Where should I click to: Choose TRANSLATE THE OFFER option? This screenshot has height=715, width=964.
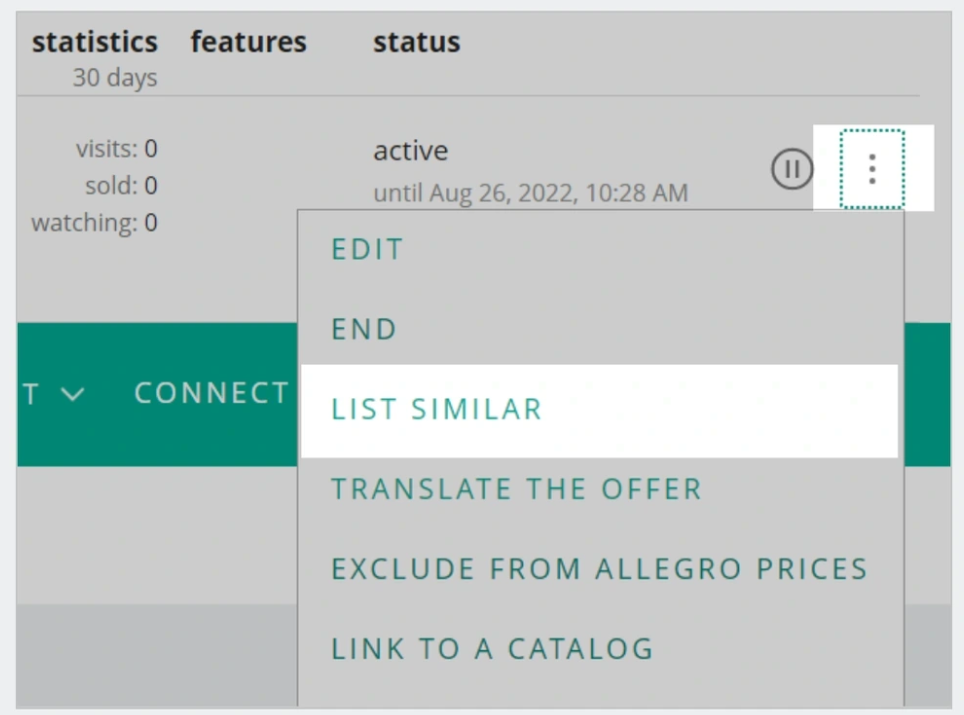tap(517, 489)
